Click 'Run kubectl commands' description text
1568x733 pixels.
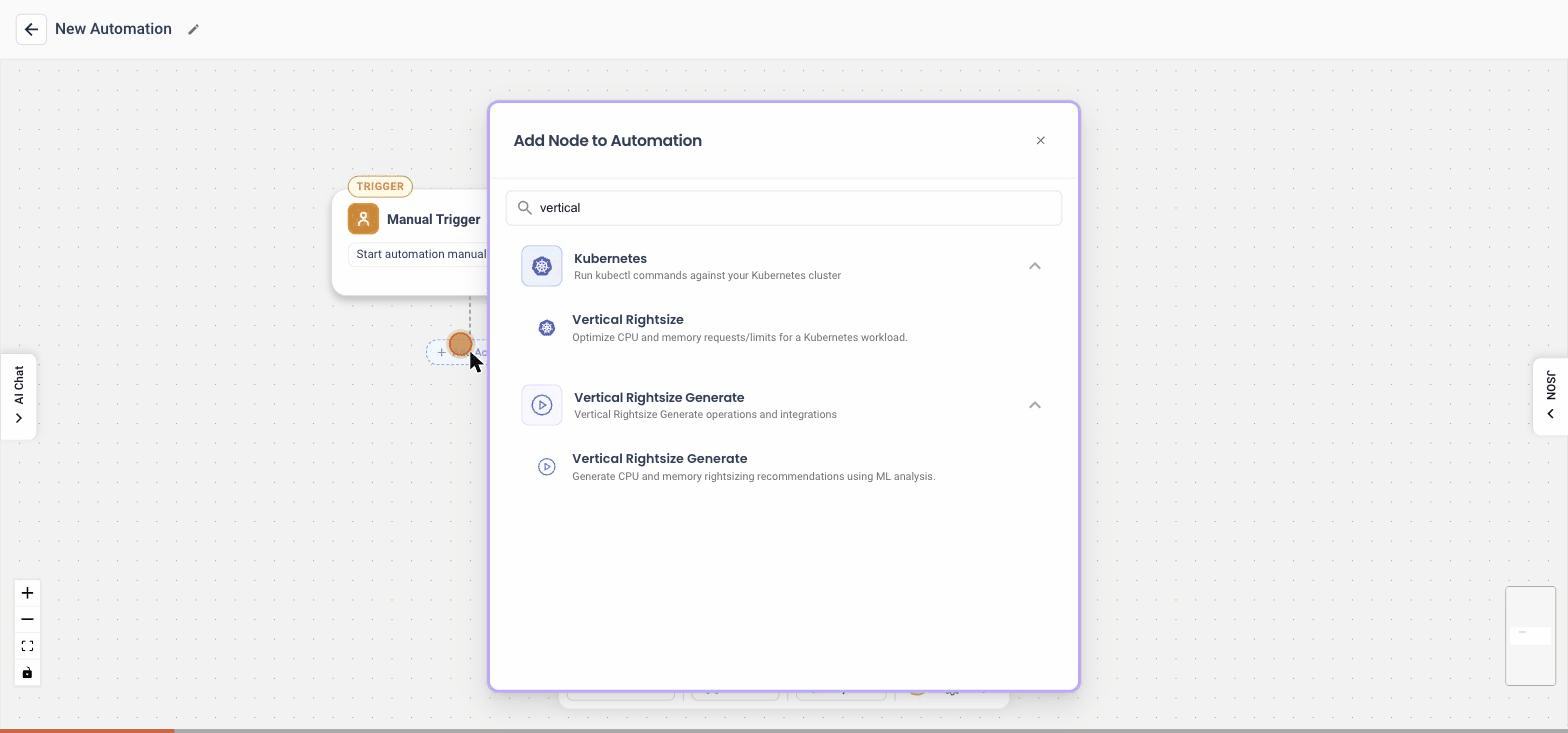pos(707,275)
